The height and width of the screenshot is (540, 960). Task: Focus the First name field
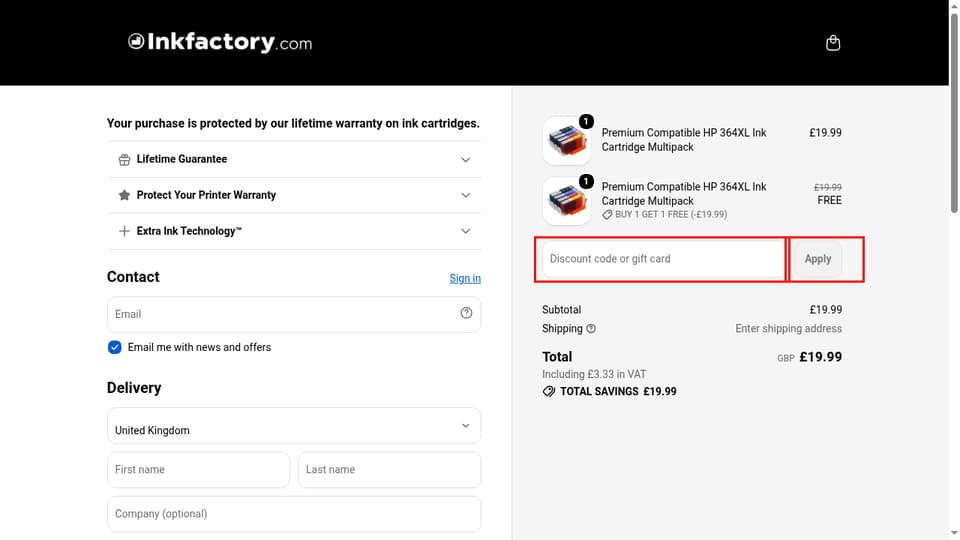pos(198,470)
